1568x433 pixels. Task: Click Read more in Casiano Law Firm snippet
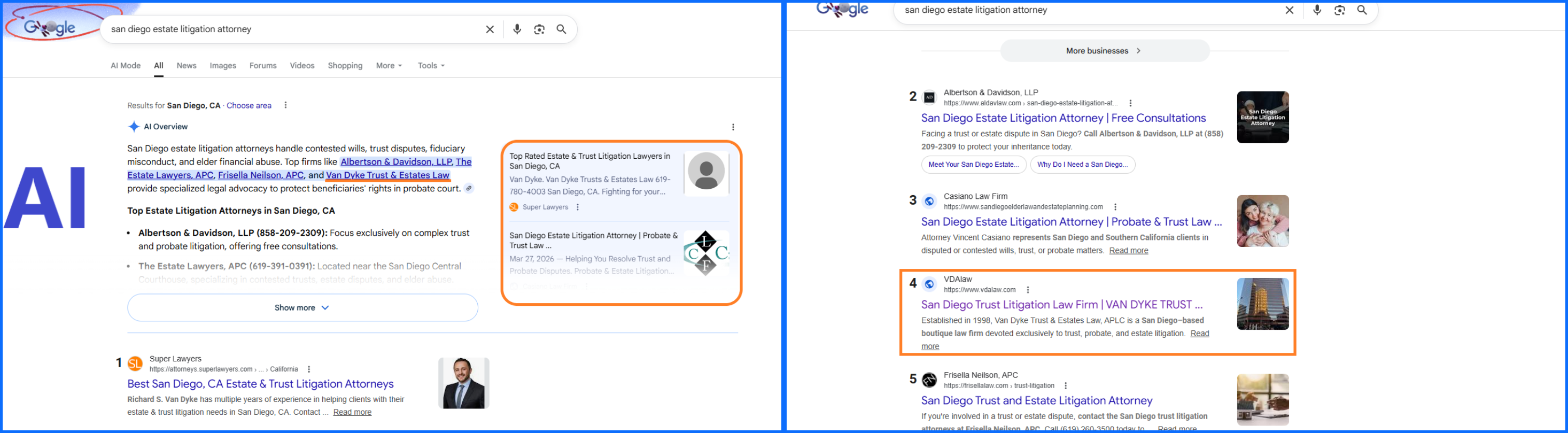coord(1129,251)
